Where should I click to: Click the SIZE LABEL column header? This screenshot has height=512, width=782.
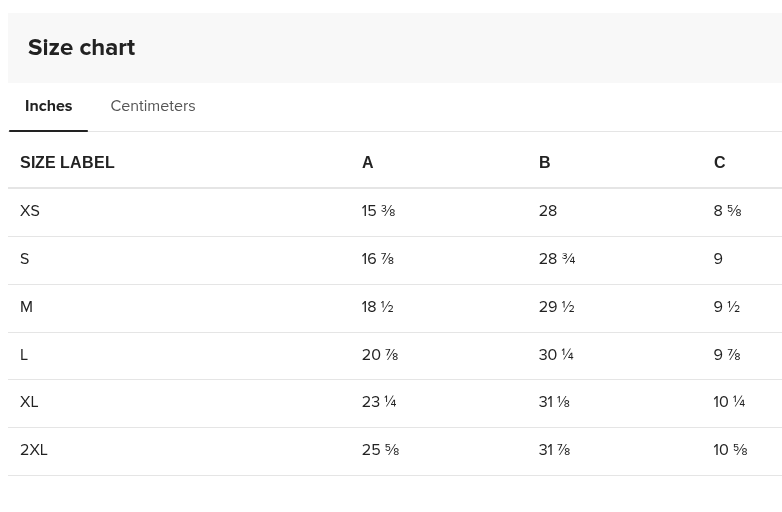pos(67,162)
